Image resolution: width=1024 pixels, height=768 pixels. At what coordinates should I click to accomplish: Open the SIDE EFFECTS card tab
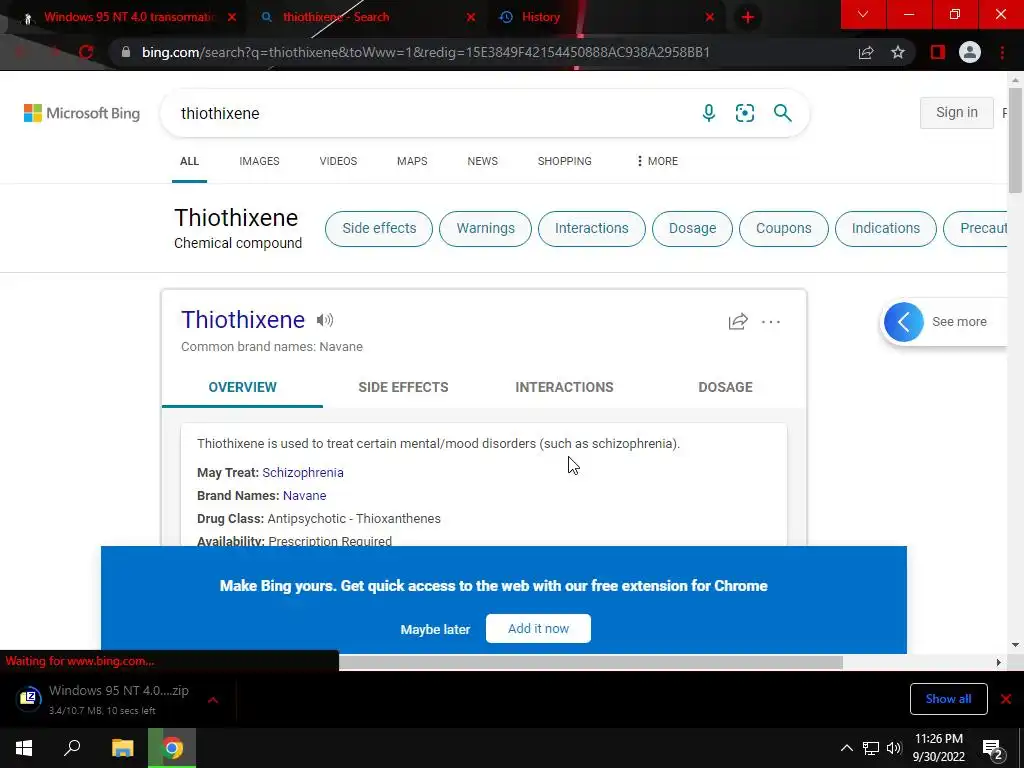(x=403, y=387)
